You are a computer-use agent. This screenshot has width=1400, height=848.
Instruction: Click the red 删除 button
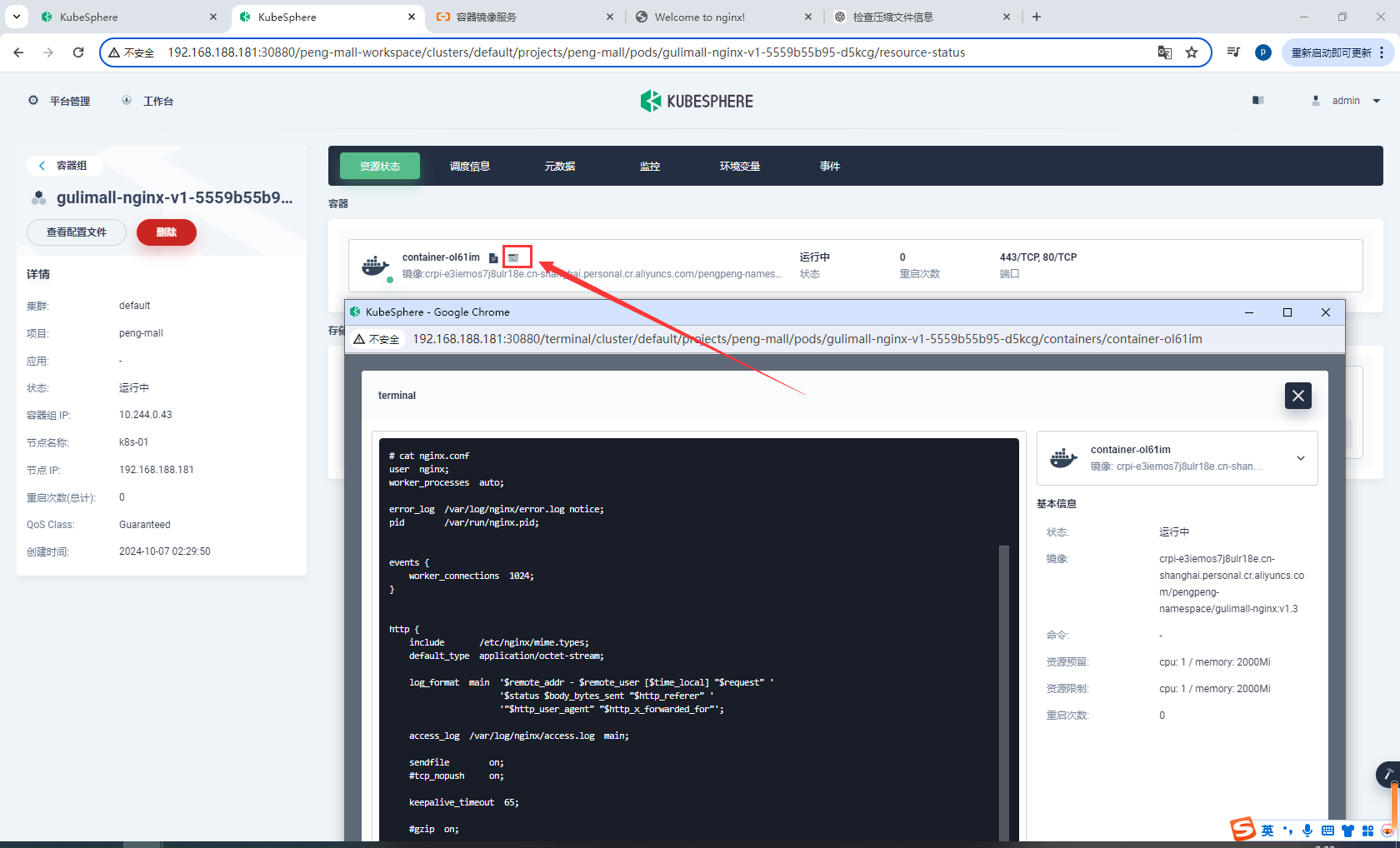[167, 232]
